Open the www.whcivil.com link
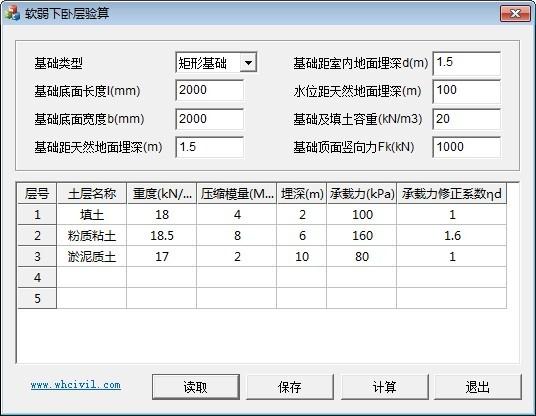 point(76,385)
